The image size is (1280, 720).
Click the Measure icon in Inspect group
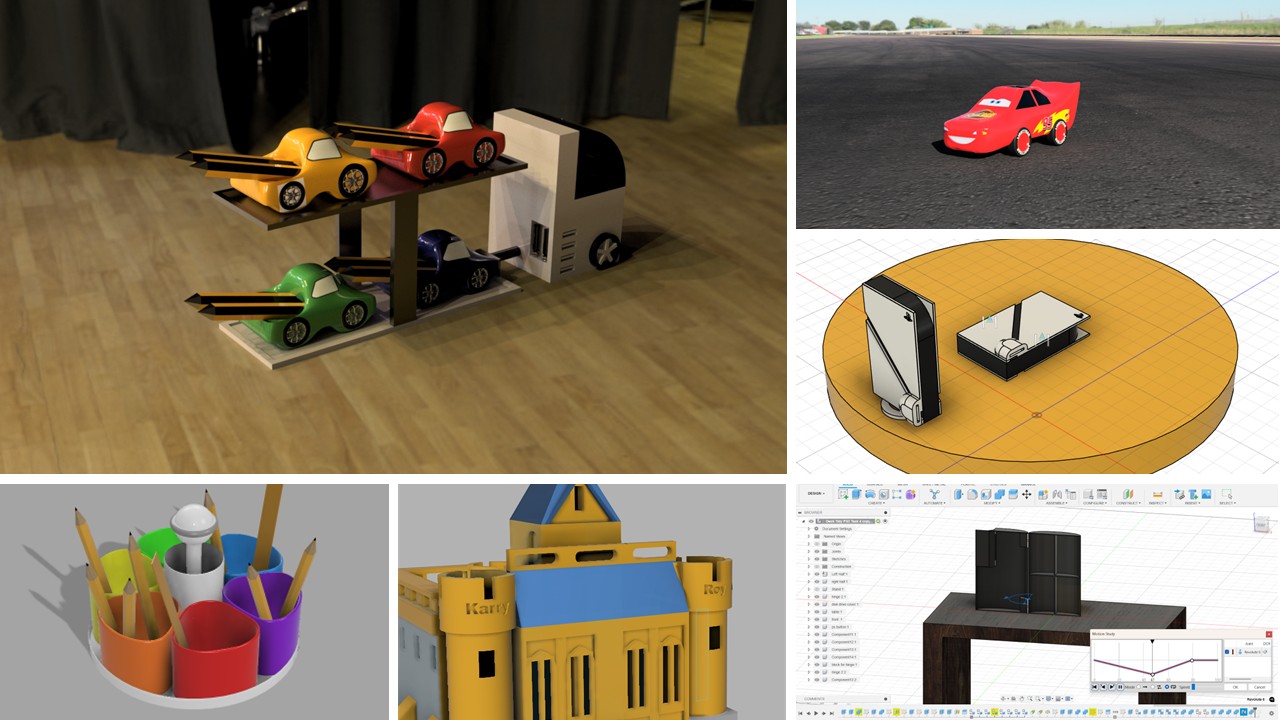coord(1158,494)
